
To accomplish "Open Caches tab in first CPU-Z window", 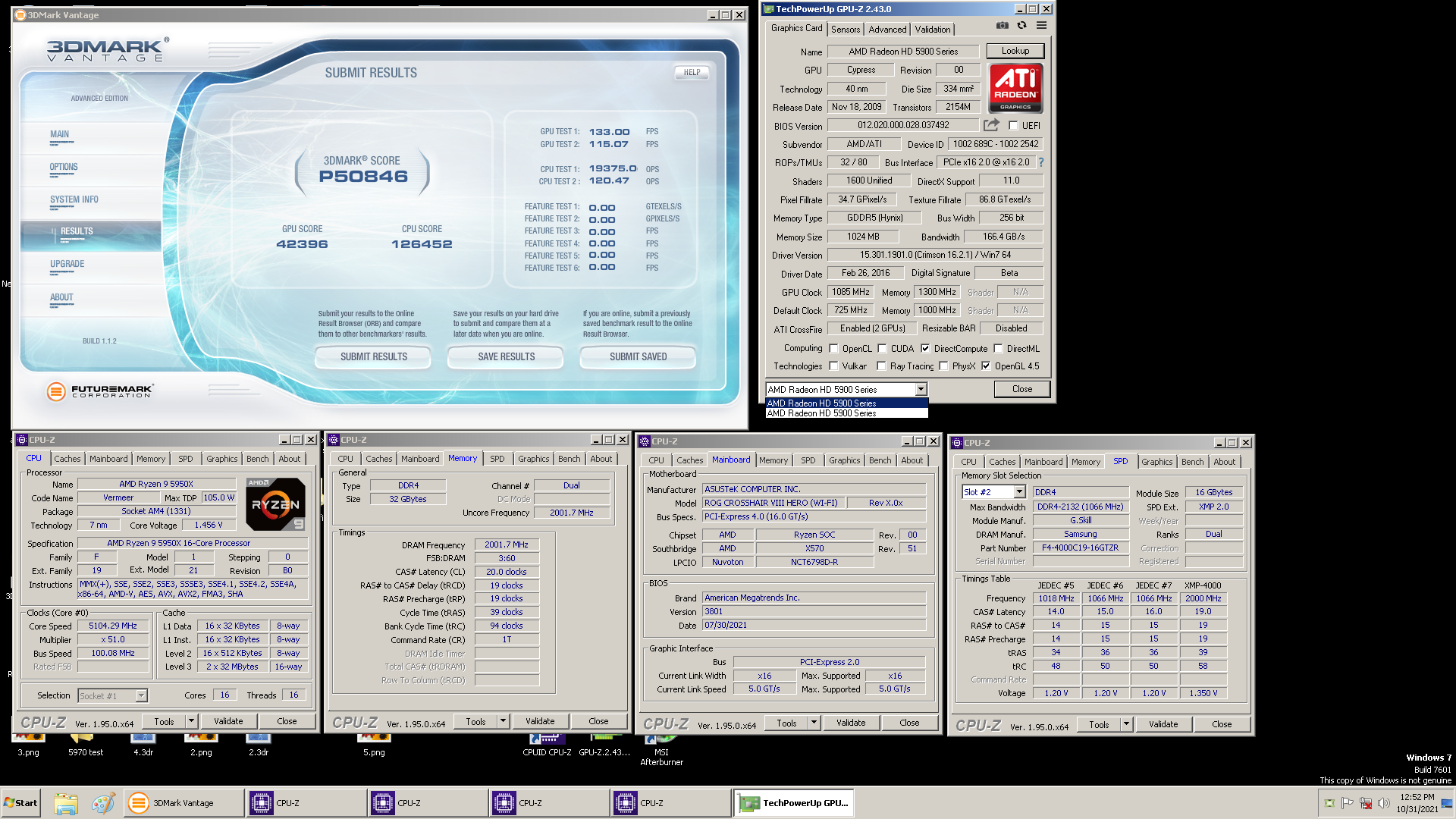I will pos(67,459).
